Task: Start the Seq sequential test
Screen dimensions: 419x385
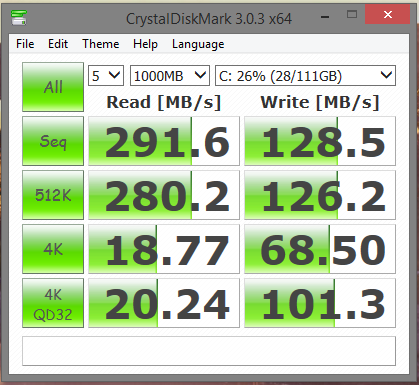Action: click(53, 141)
